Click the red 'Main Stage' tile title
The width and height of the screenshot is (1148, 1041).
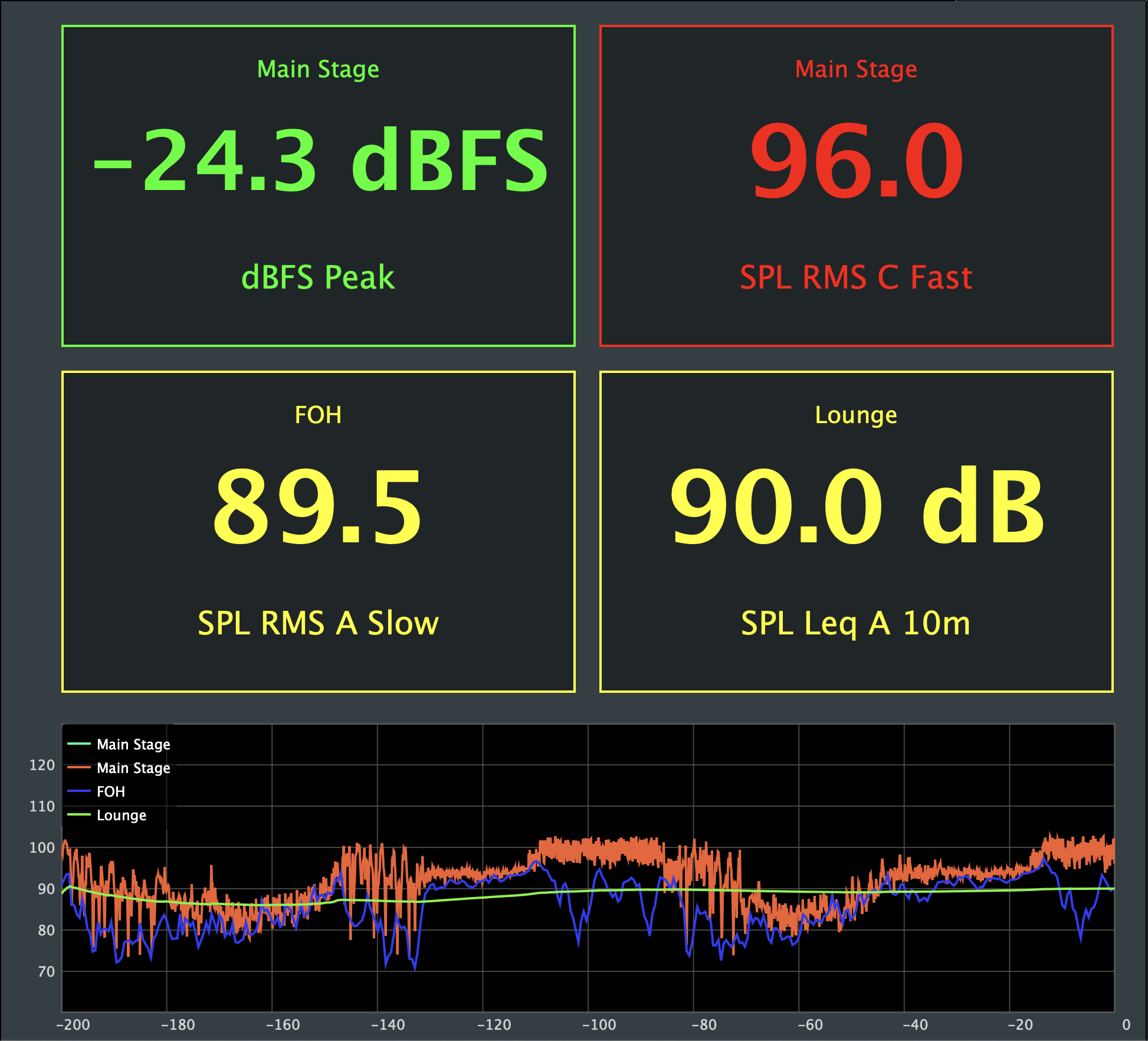click(856, 70)
